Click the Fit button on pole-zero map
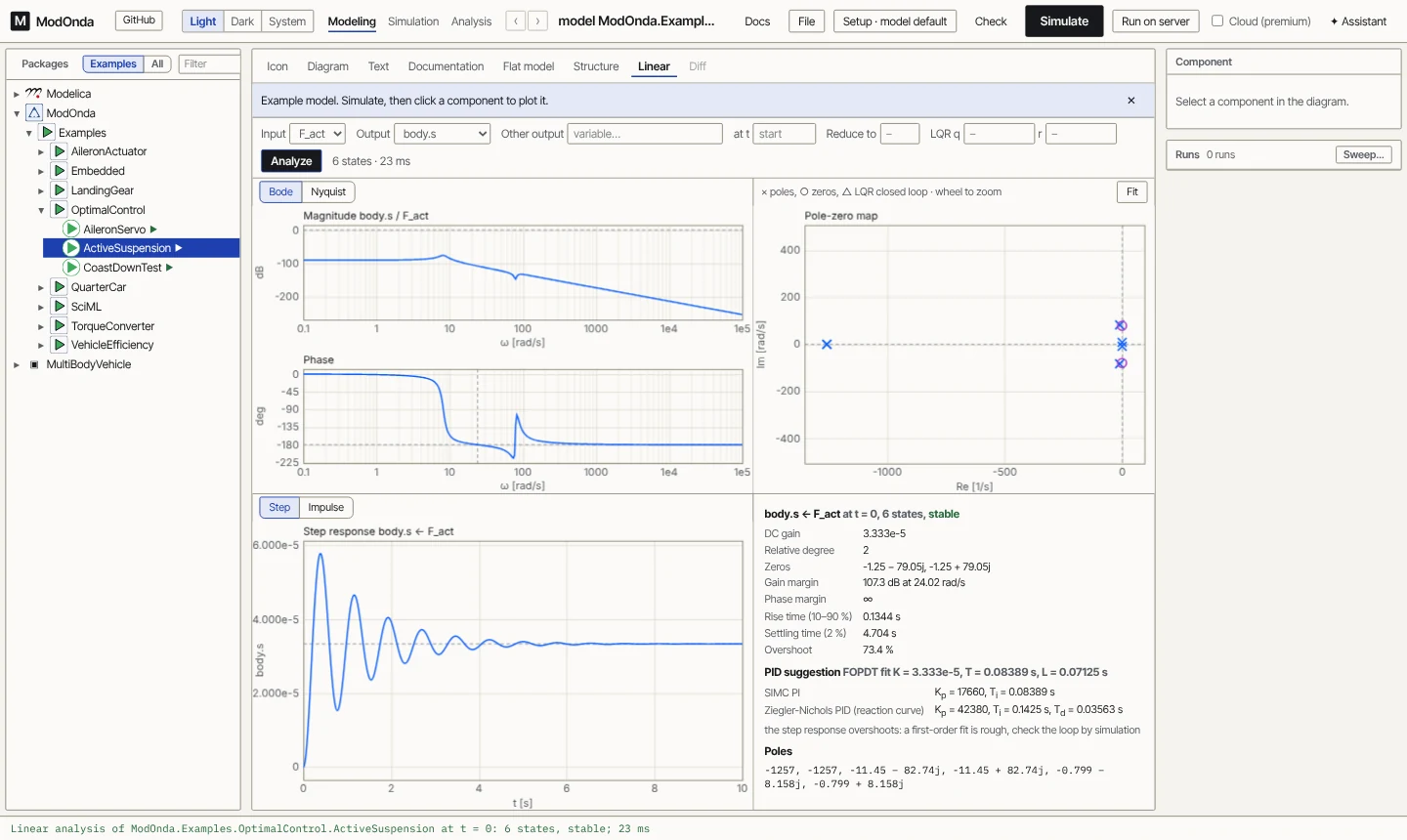 click(1131, 192)
